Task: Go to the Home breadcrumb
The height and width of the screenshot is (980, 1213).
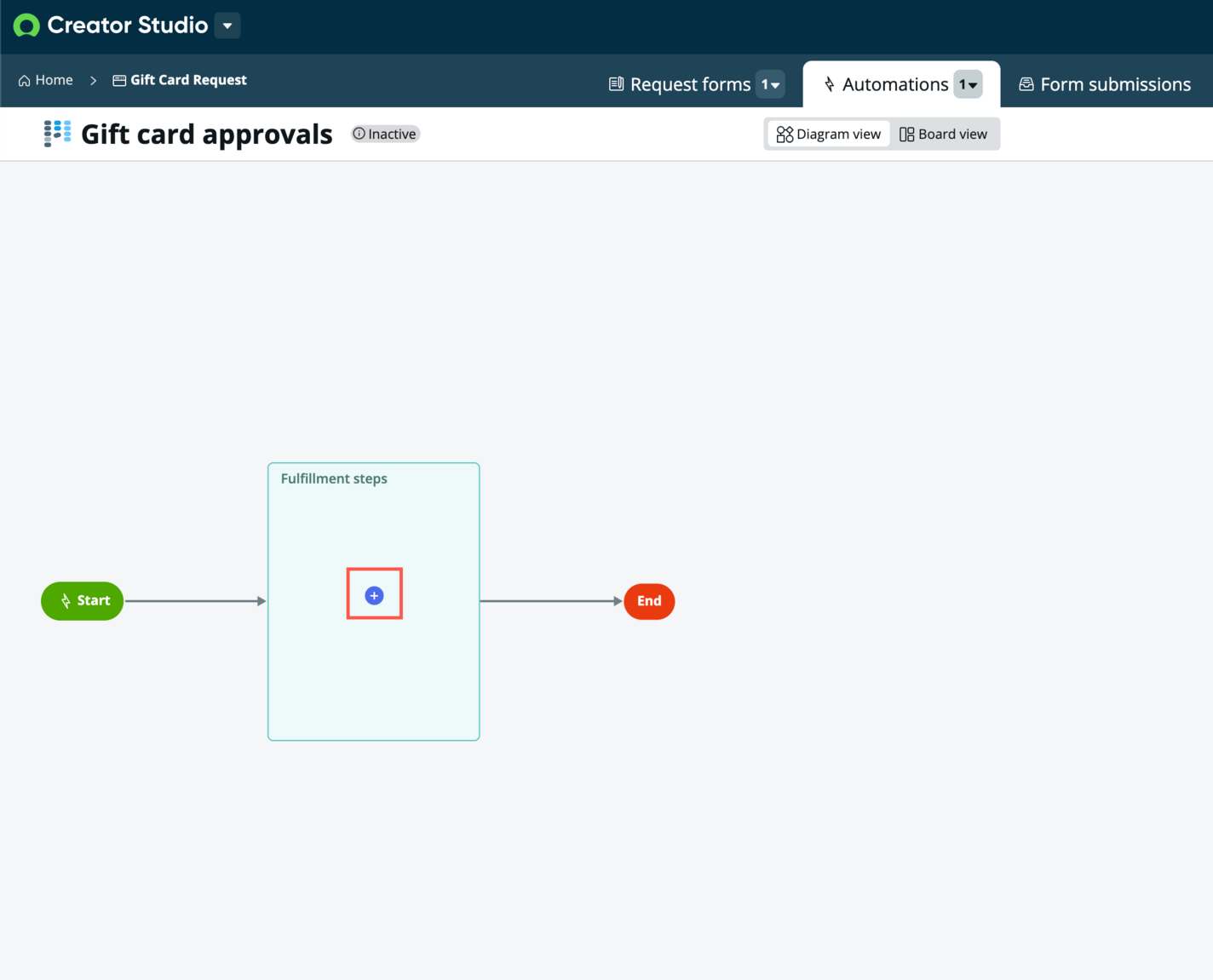Action: (x=46, y=80)
